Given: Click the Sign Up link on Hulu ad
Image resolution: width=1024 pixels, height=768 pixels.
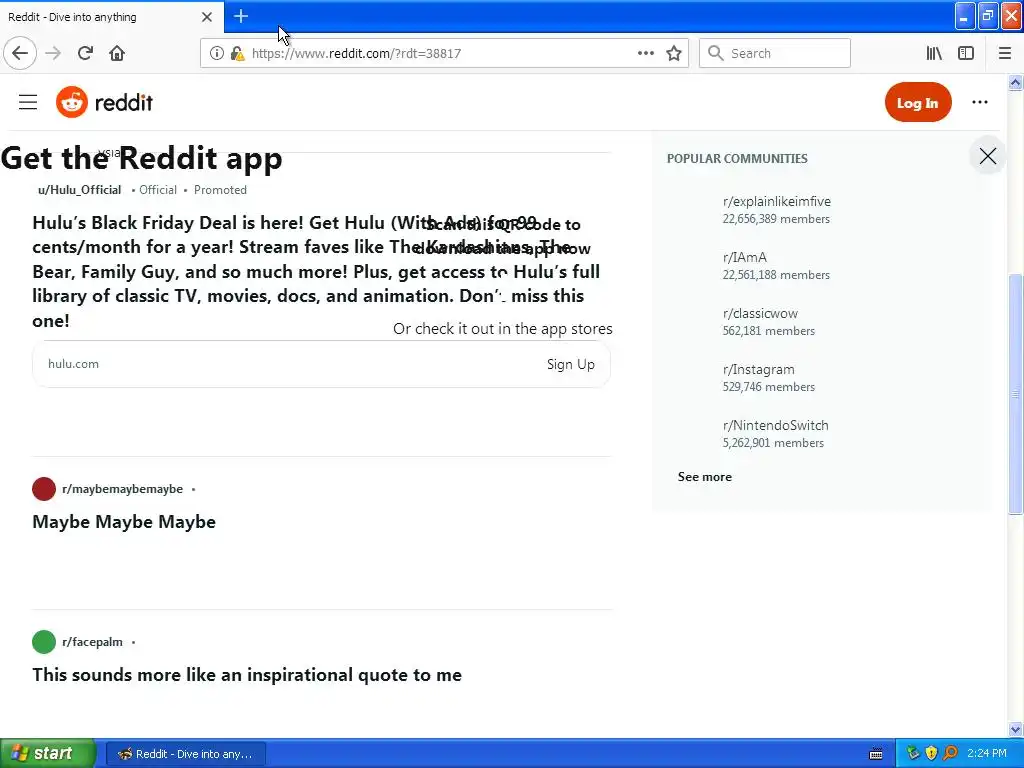Looking at the screenshot, I should point(571,364).
